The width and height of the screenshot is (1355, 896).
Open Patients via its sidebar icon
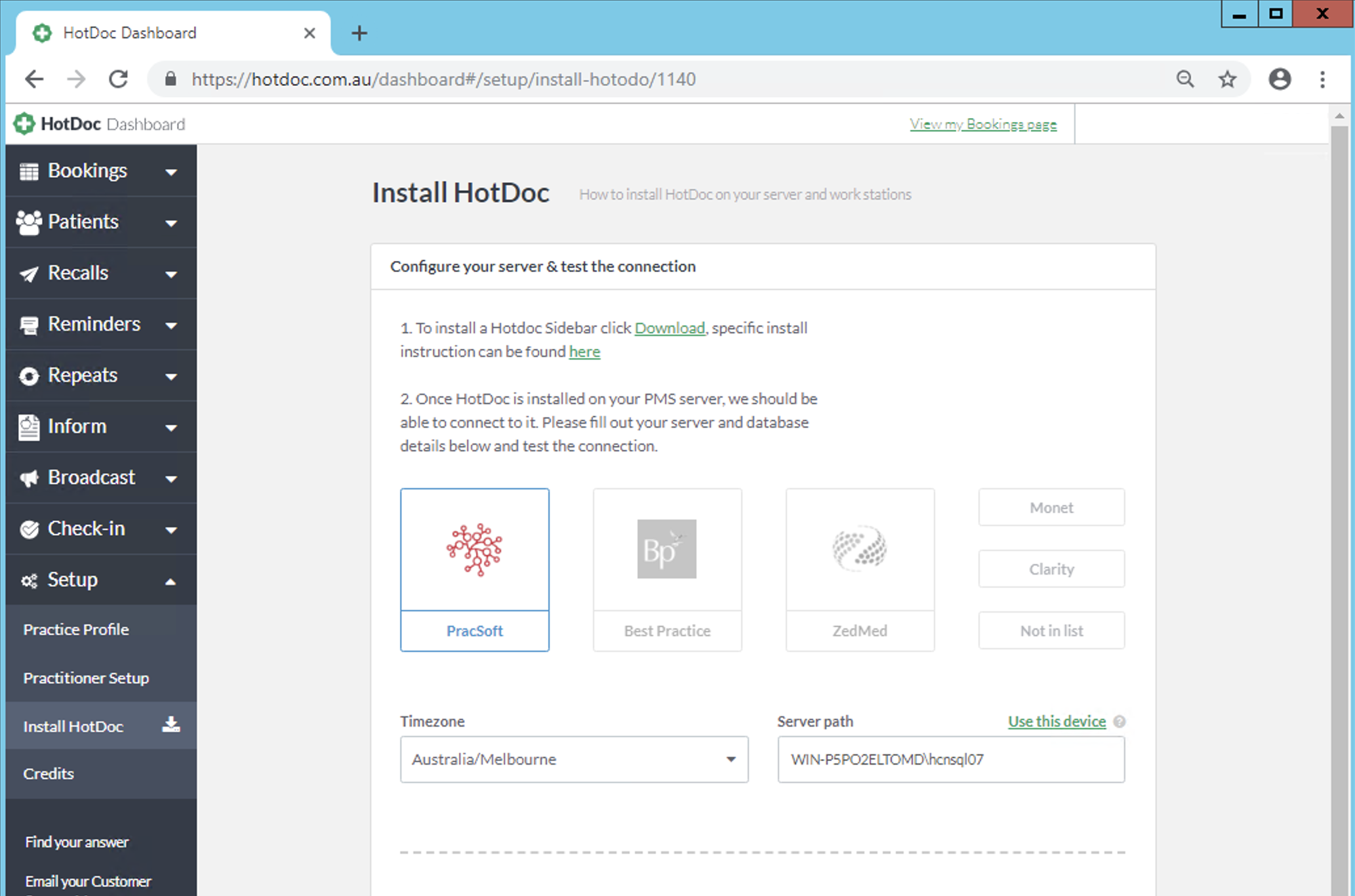(x=28, y=222)
